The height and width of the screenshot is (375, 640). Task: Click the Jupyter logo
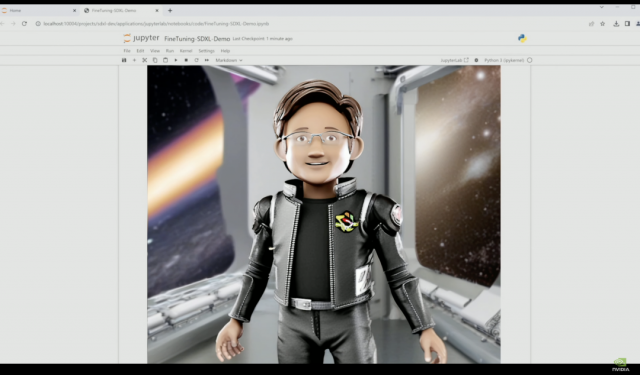coord(141,38)
